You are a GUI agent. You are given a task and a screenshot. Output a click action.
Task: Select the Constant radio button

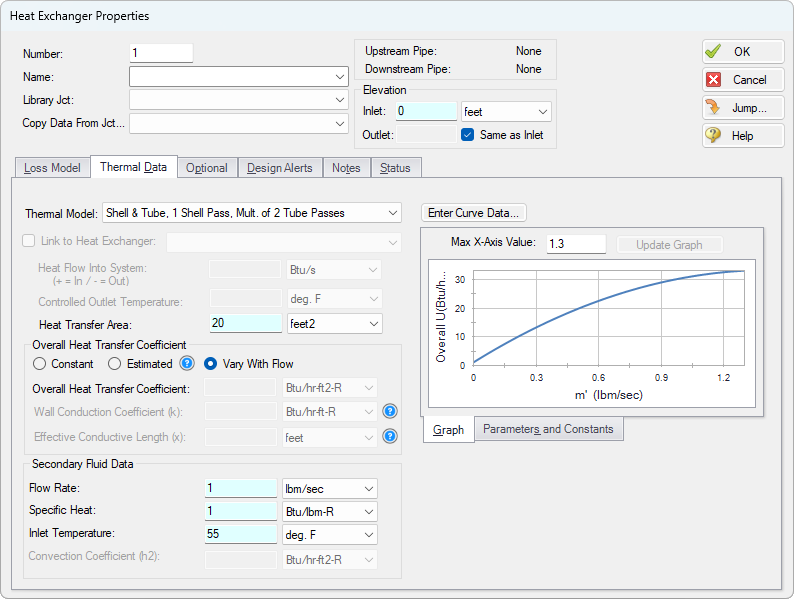click(x=39, y=364)
